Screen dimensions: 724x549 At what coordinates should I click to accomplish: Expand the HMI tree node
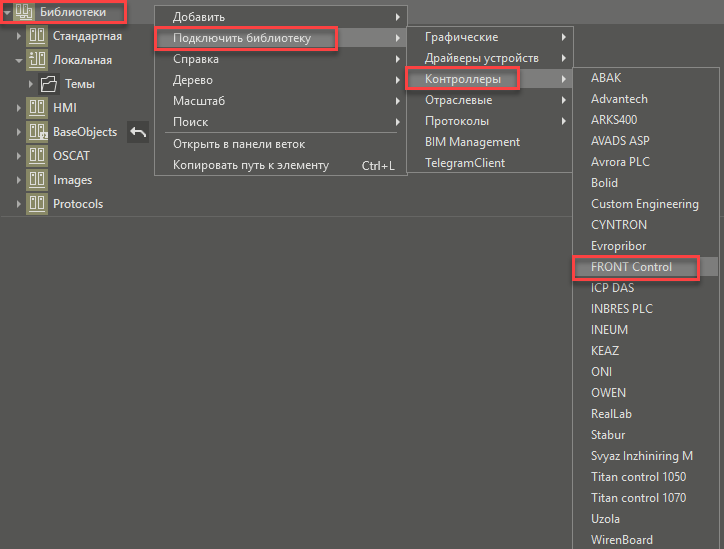pyautogui.click(x=18, y=108)
